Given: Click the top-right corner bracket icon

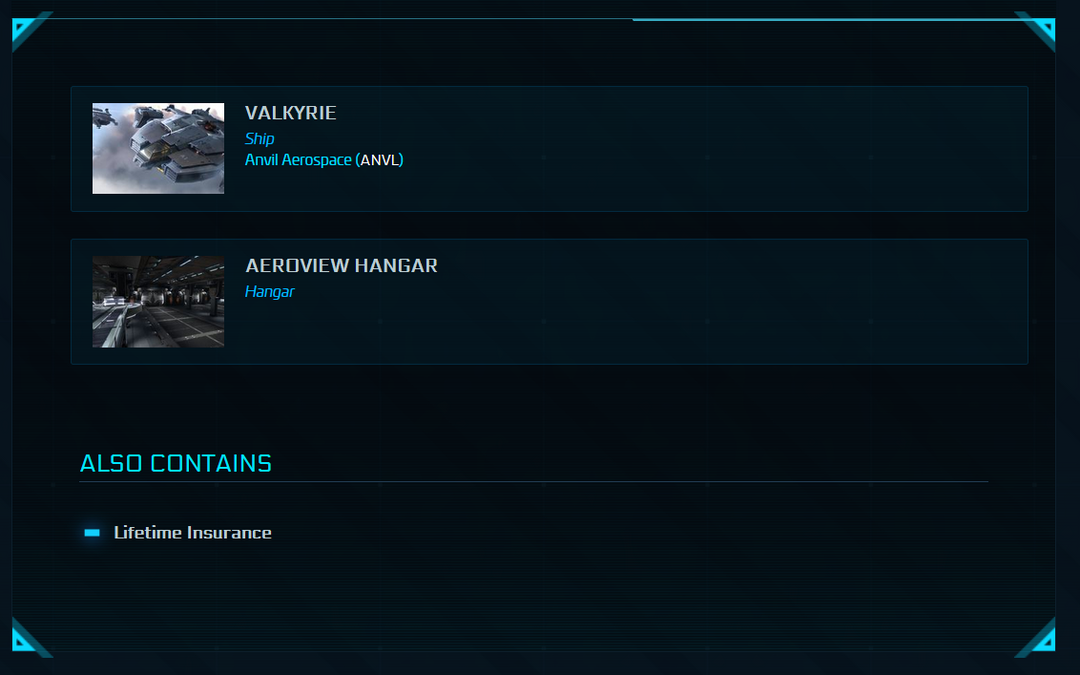Looking at the screenshot, I should (1040, 29).
